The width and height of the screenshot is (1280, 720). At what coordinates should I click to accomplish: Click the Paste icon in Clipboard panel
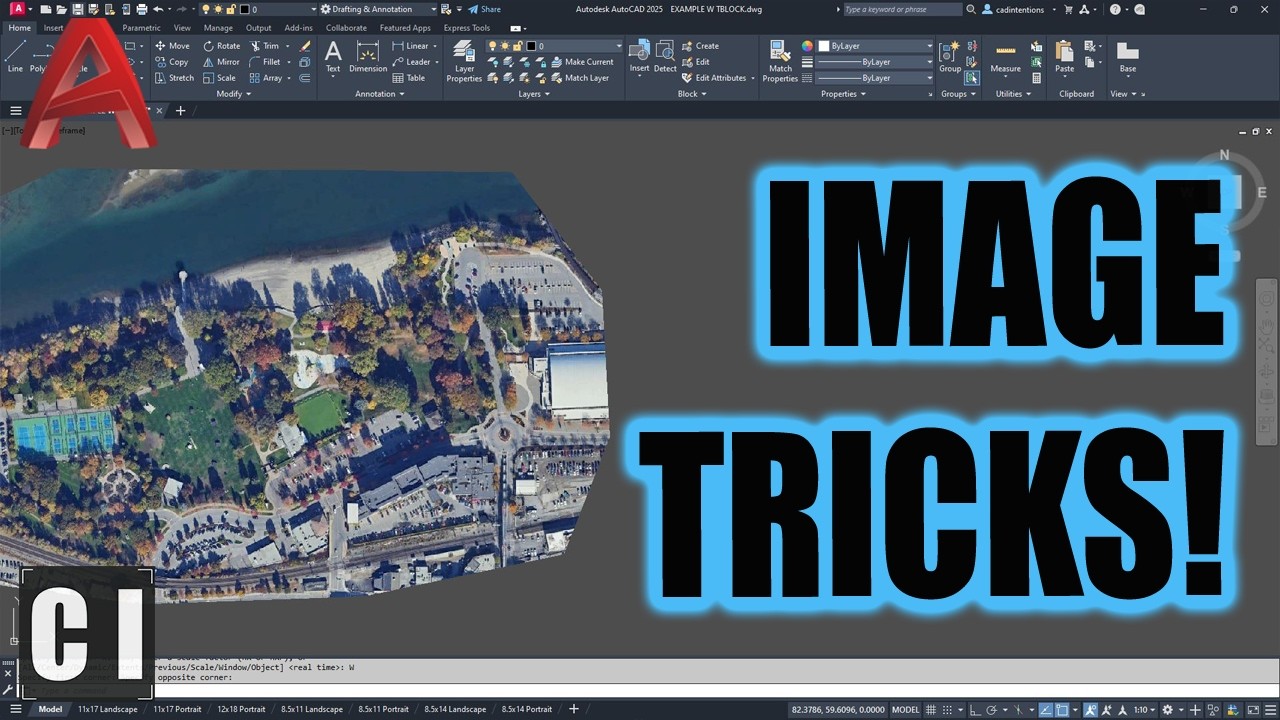pyautogui.click(x=1064, y=56)
